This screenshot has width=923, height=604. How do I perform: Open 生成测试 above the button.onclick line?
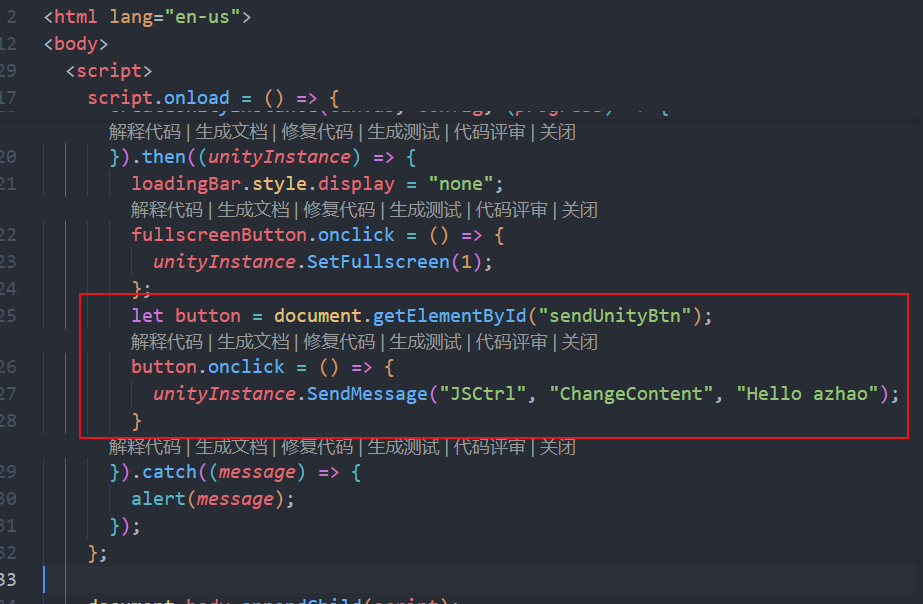pyautogui.click(x=425, y=341)
